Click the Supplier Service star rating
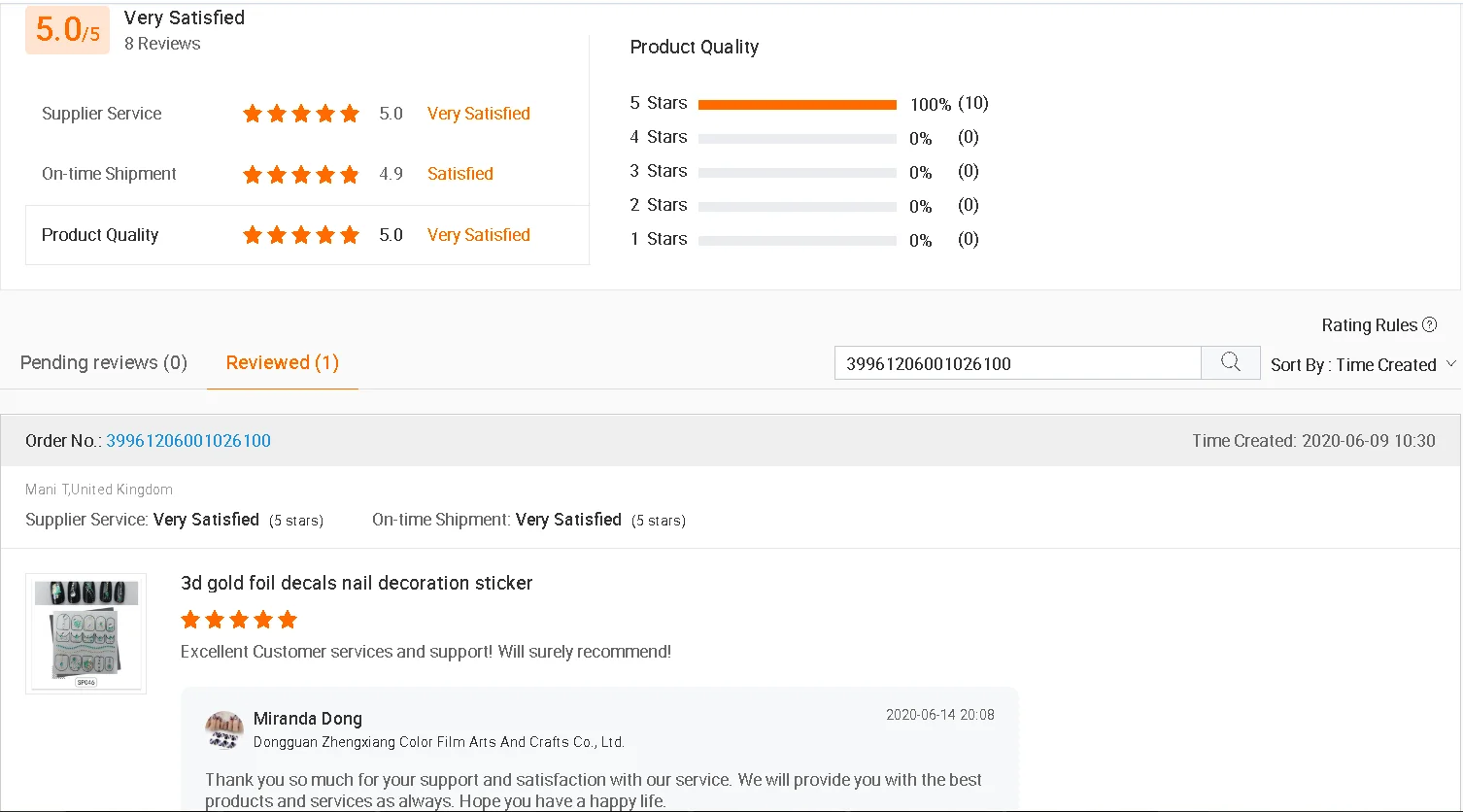 tap(301, 114)
